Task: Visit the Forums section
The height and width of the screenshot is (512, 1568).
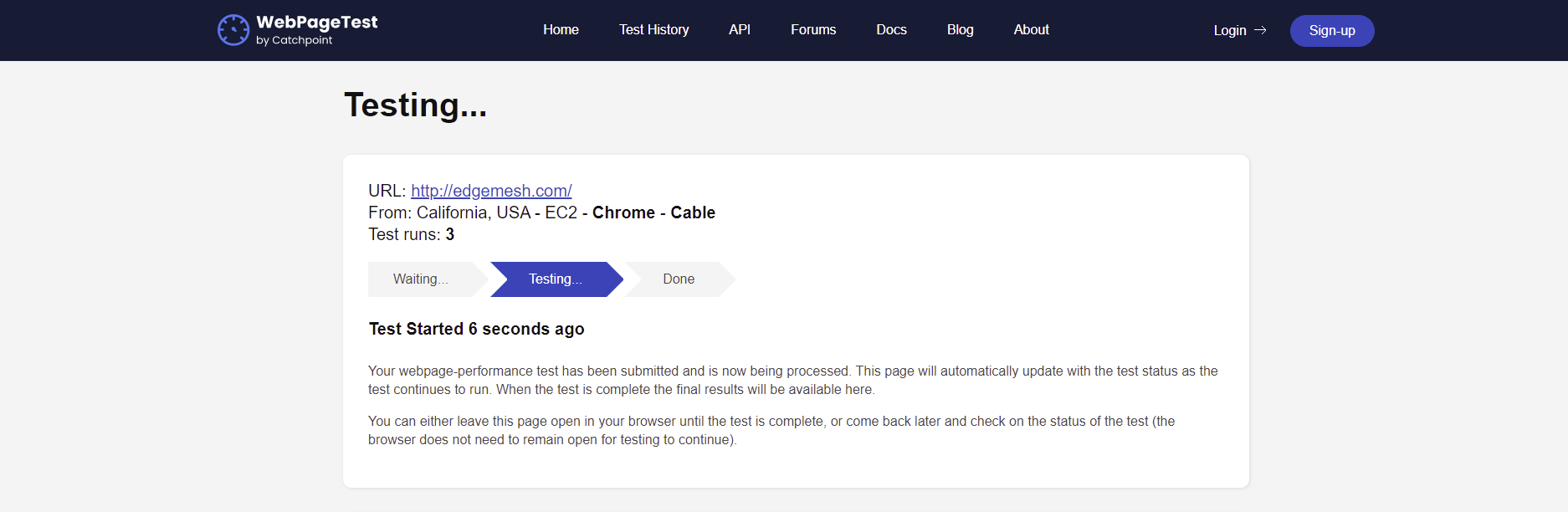Action: [x=813, y=29]
